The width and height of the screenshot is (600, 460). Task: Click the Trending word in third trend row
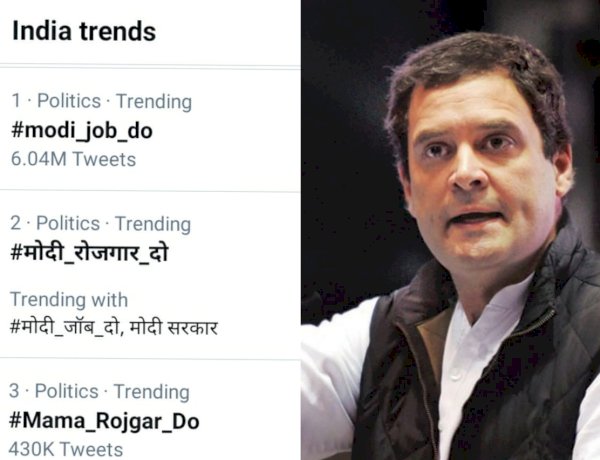[x=152, y=392]
